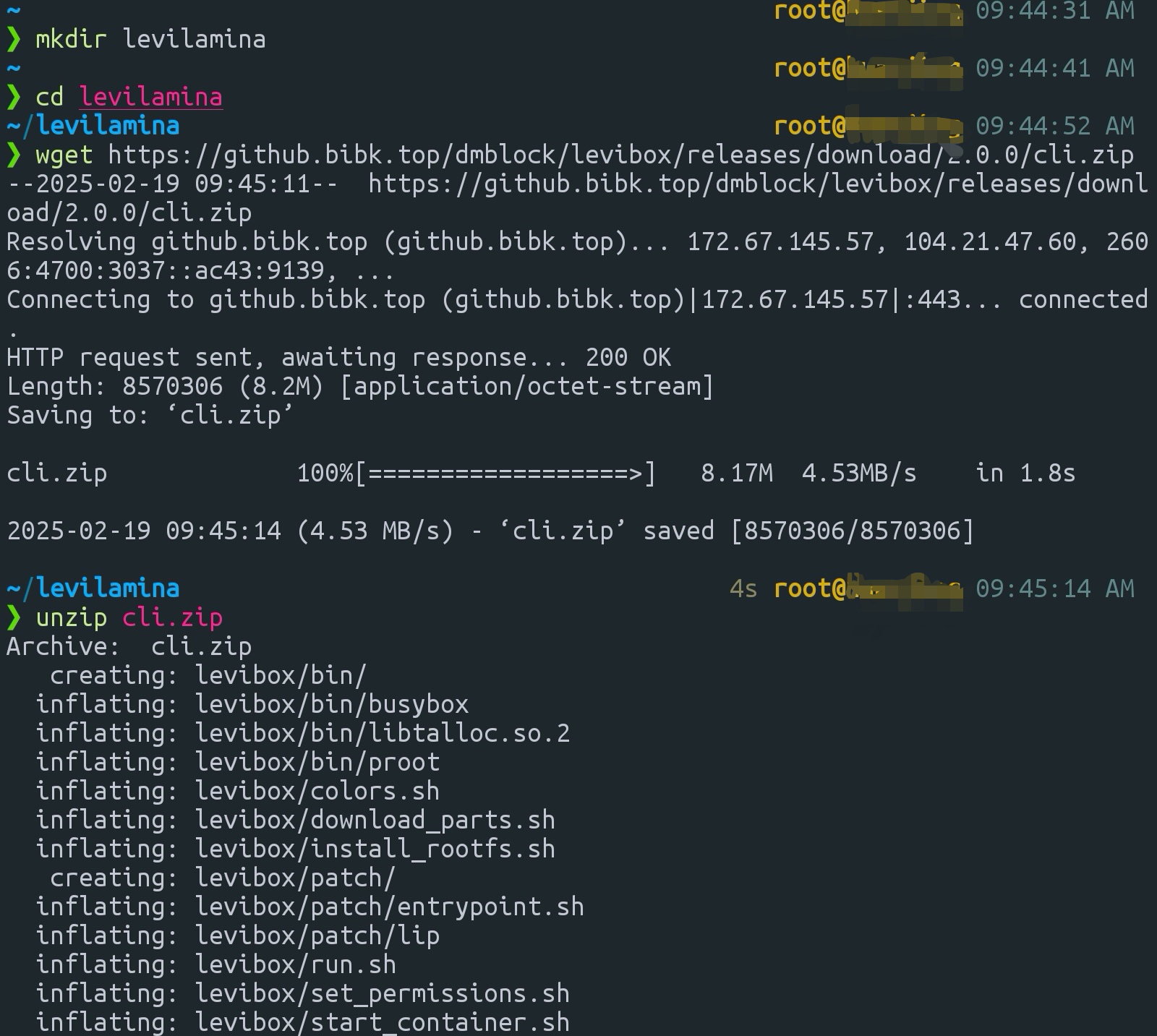
Task: Click the blue '~/levilamina' path above the unzip command
Action: pos(93,588)
